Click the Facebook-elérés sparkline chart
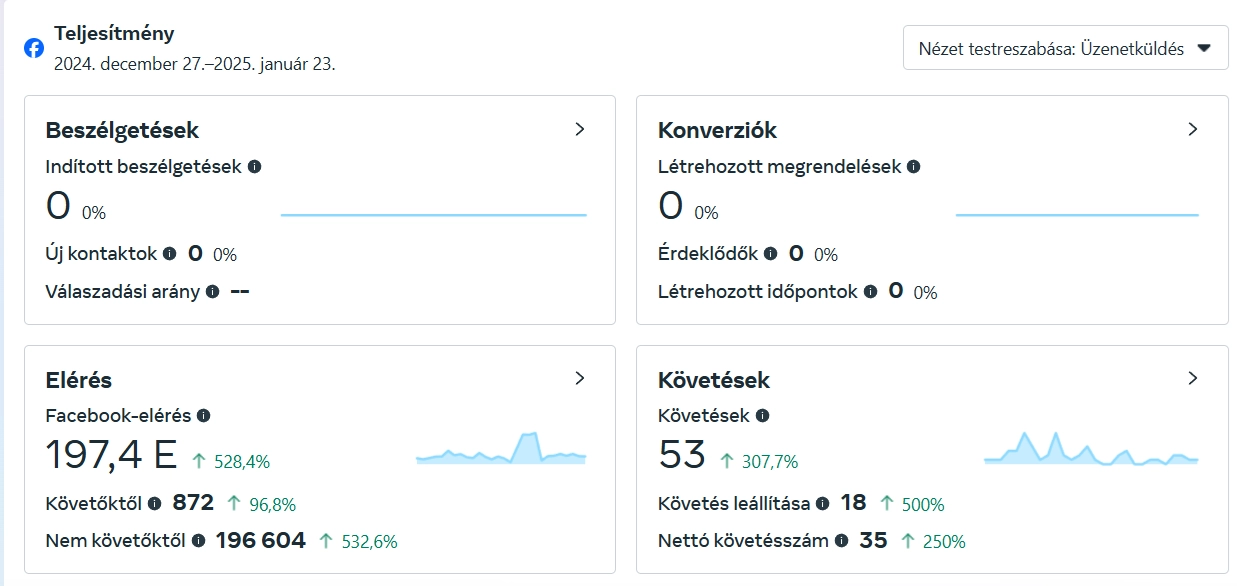The width and height of the screenshot is (1237, 586). pyautogui.click(x=501, y=449)
